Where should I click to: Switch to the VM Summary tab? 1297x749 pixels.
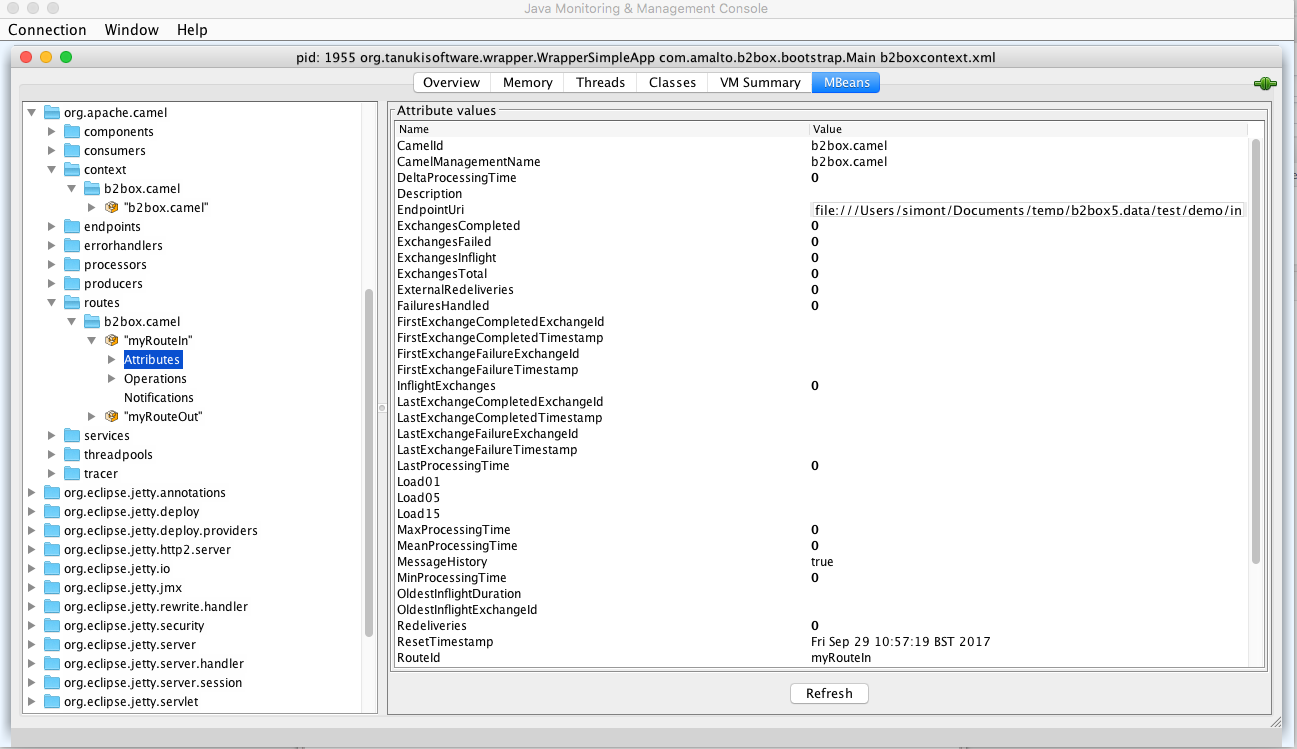tap(759, 82)
